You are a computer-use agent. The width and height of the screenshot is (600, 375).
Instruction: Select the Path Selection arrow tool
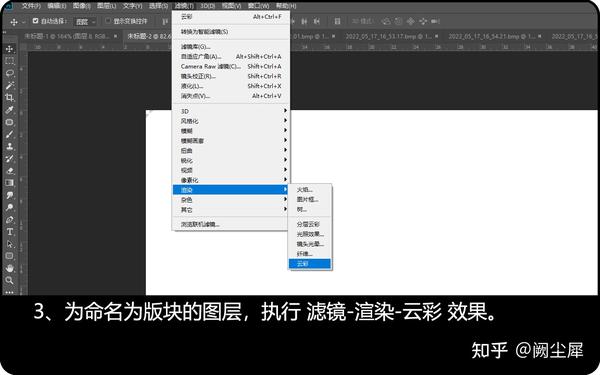(x=10, y=244)
